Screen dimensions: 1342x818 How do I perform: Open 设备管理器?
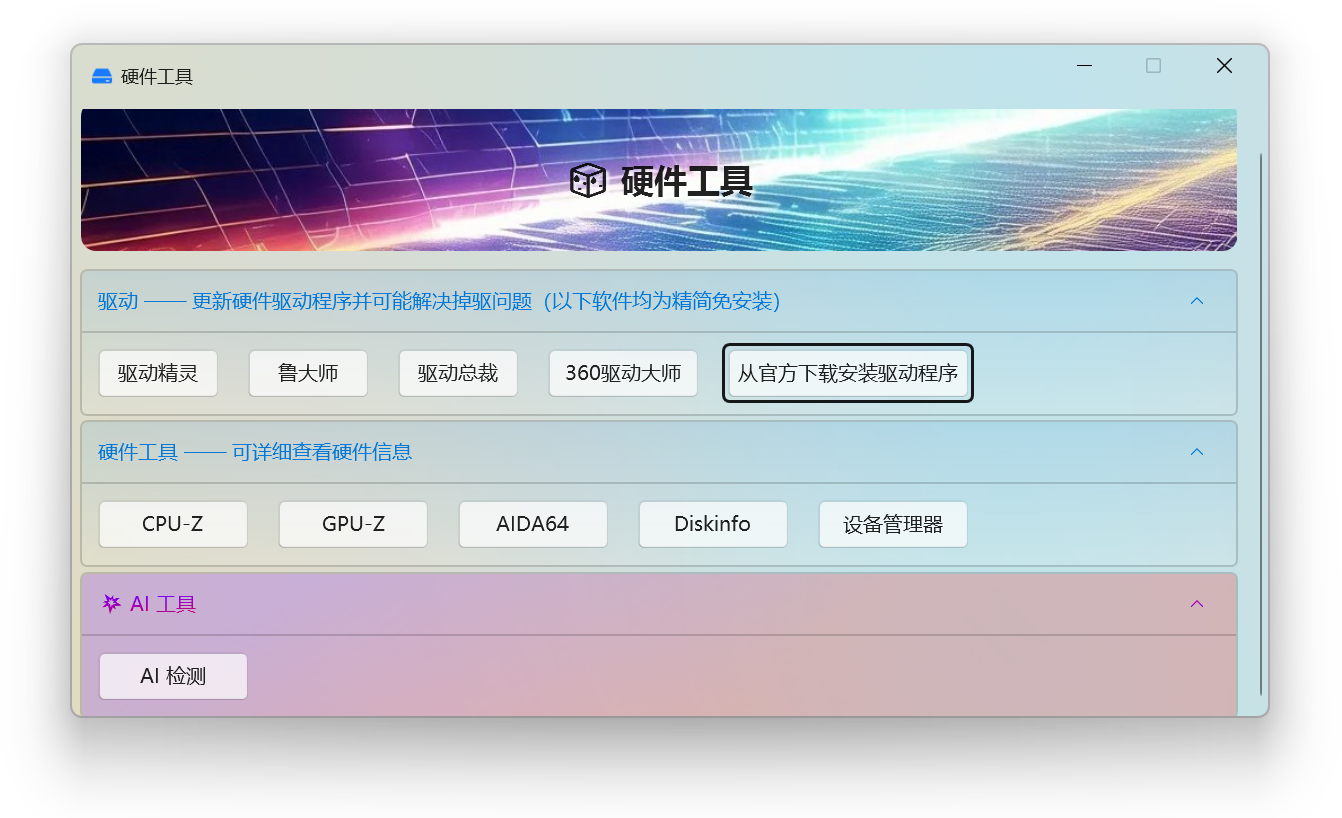(x=893, y=524)
